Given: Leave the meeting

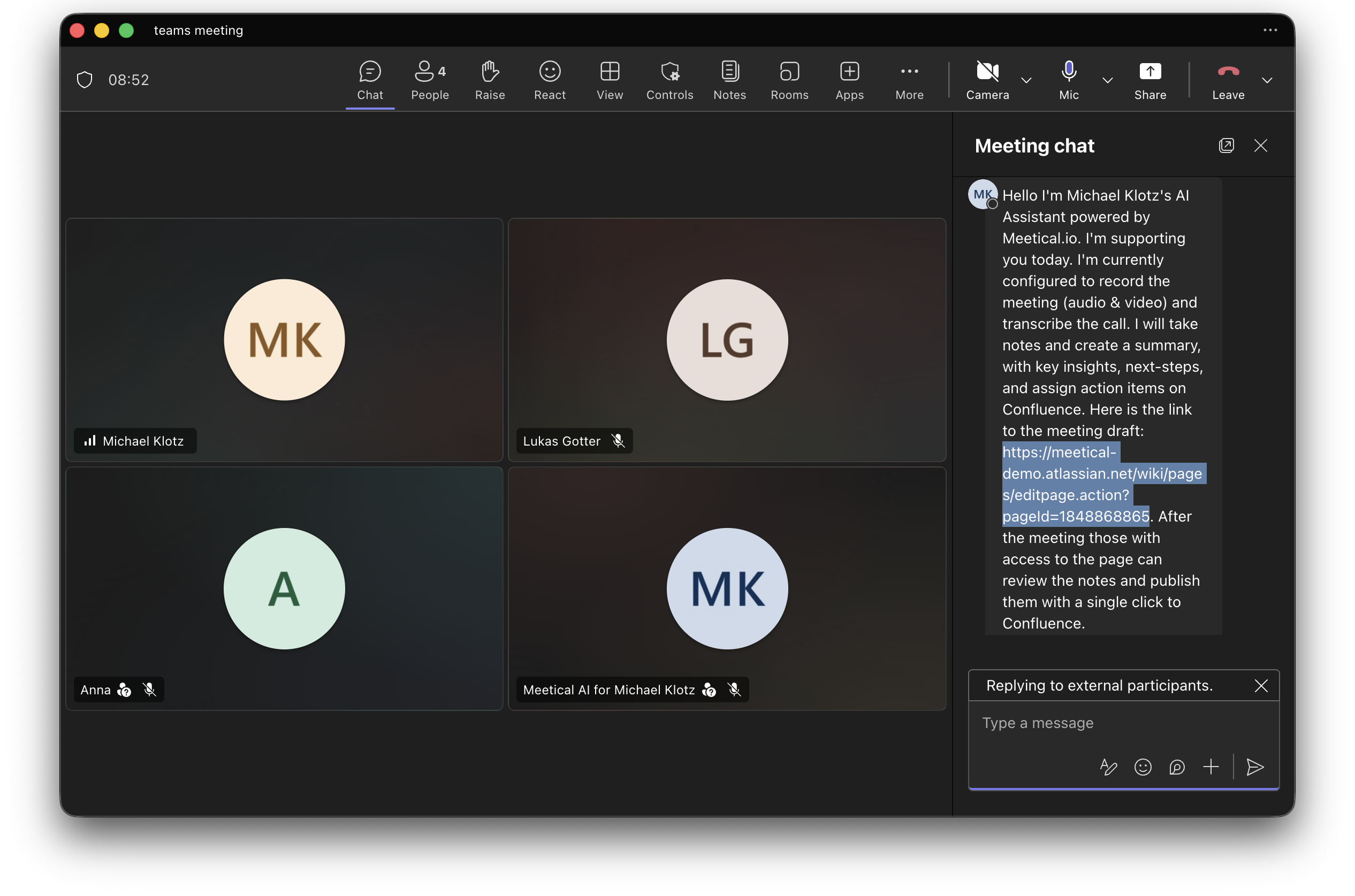Looking at the screenshot, I should pos(1228,80).
